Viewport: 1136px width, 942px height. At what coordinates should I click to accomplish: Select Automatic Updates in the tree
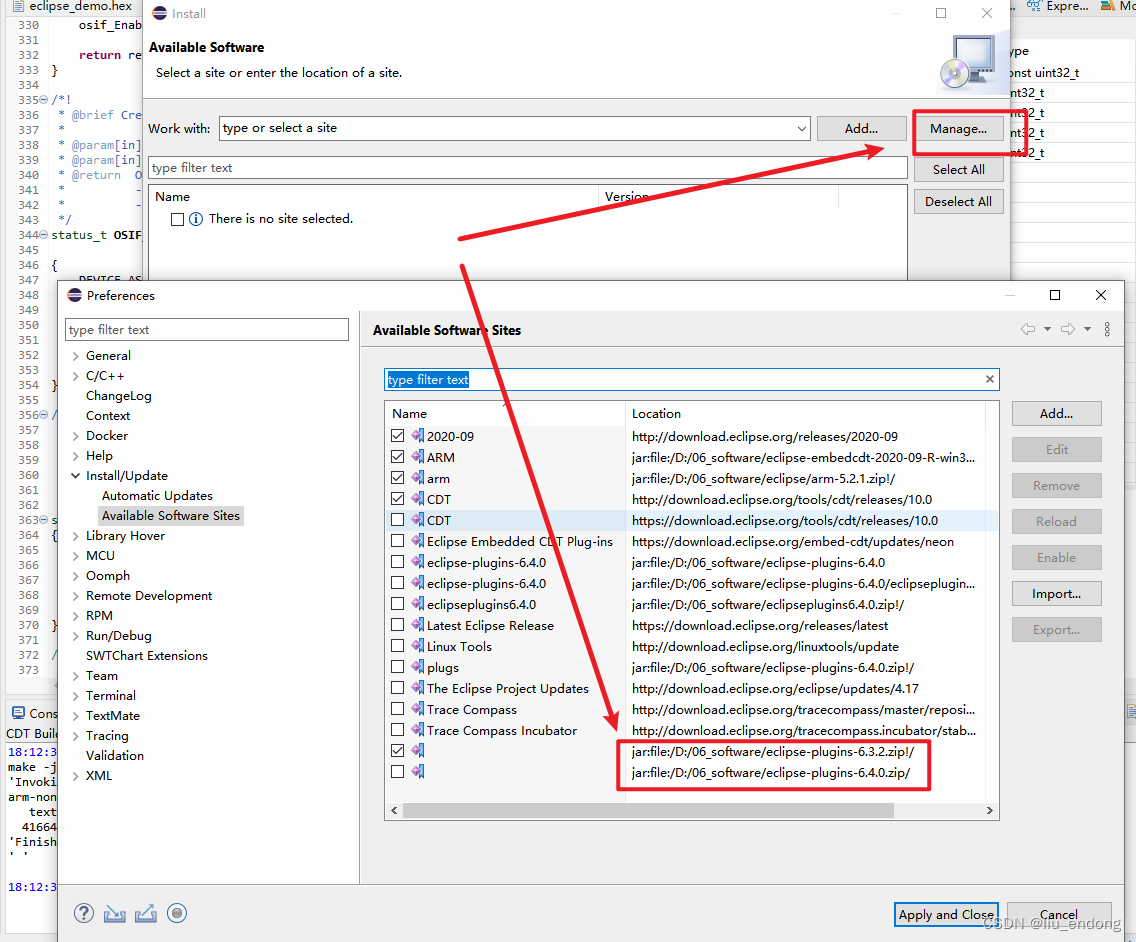click(x=157, y=495)
